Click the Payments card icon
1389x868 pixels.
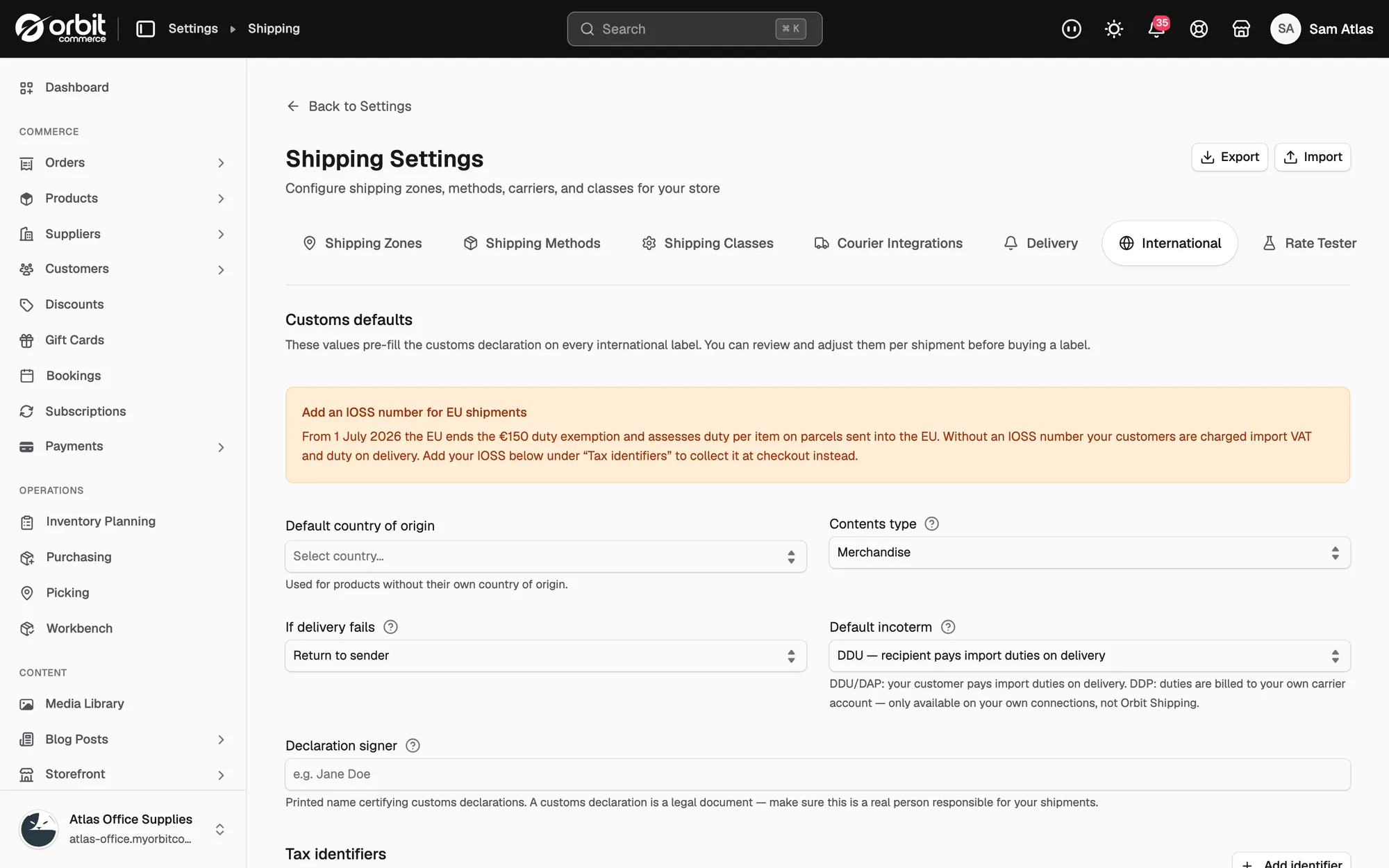click(26, 446)
